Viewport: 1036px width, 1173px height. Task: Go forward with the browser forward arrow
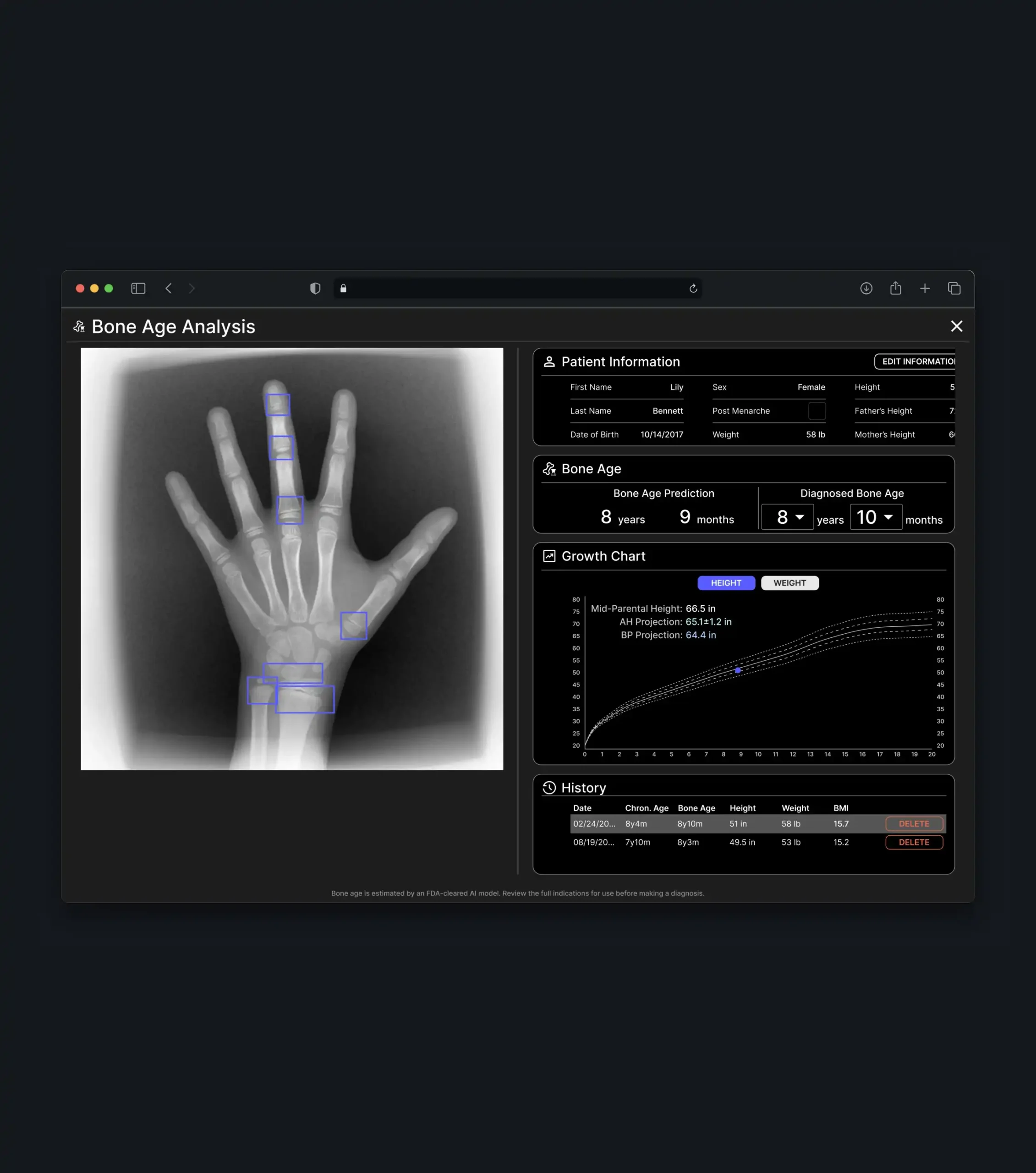coord(192,288)
